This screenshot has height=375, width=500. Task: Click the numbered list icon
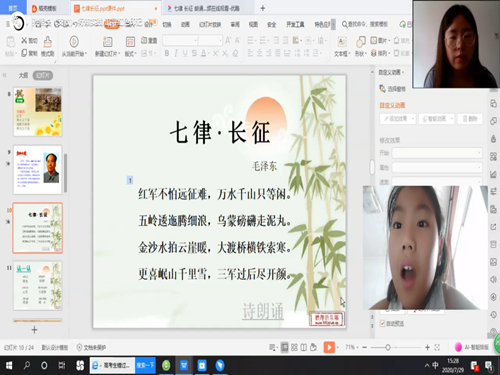[x=263, y=41]
